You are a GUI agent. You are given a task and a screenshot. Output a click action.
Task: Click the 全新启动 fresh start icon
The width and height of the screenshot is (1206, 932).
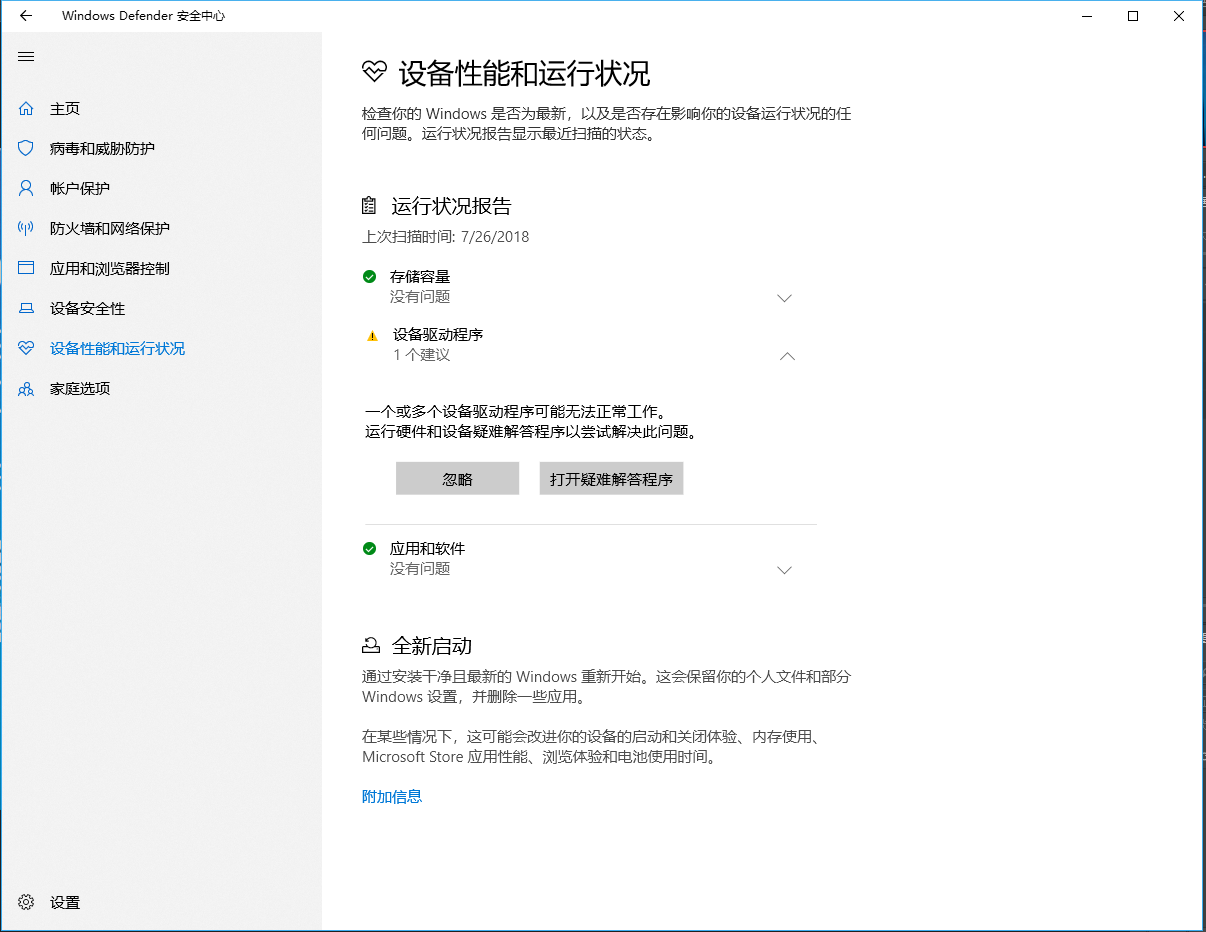369,645
